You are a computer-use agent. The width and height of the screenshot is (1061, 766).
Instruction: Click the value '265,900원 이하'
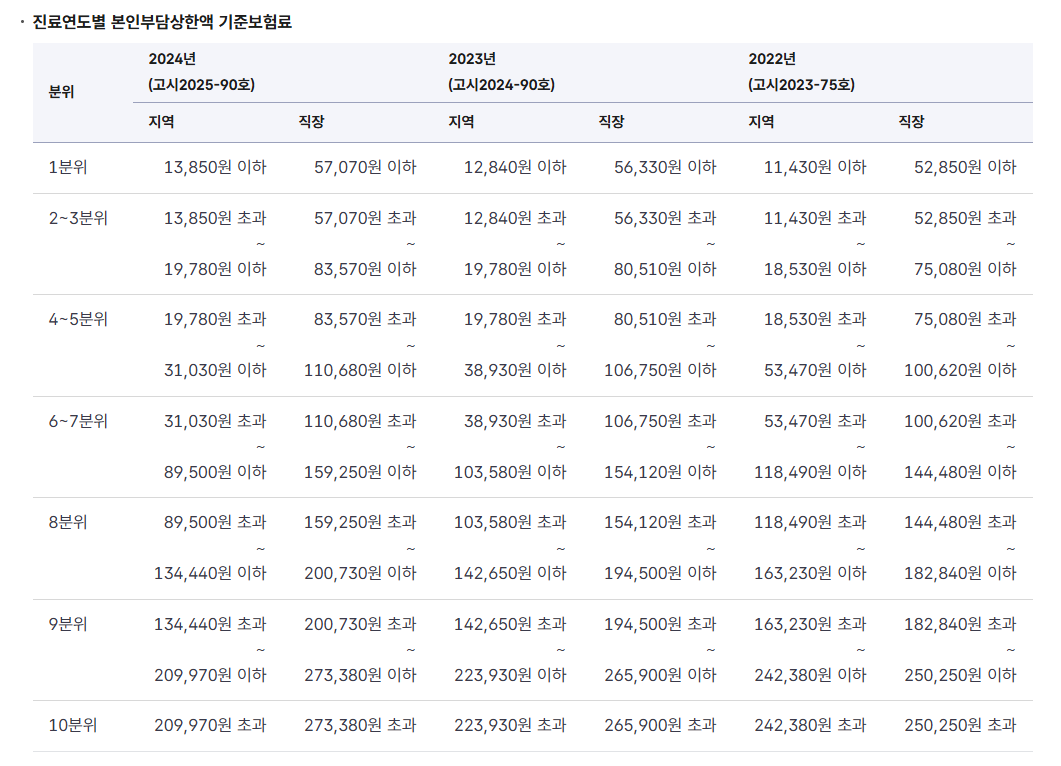pyautogui.click(x=660, y=675)
